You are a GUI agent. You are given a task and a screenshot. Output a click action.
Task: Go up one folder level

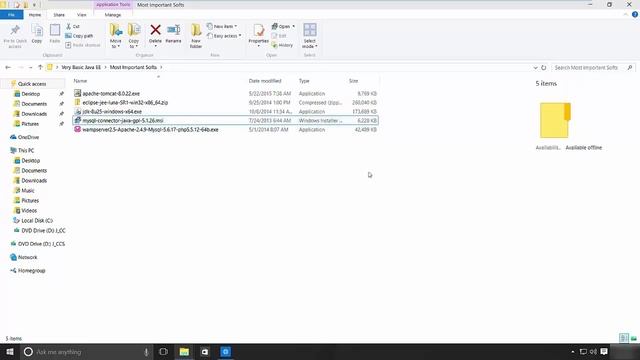(x=40, y=67)
